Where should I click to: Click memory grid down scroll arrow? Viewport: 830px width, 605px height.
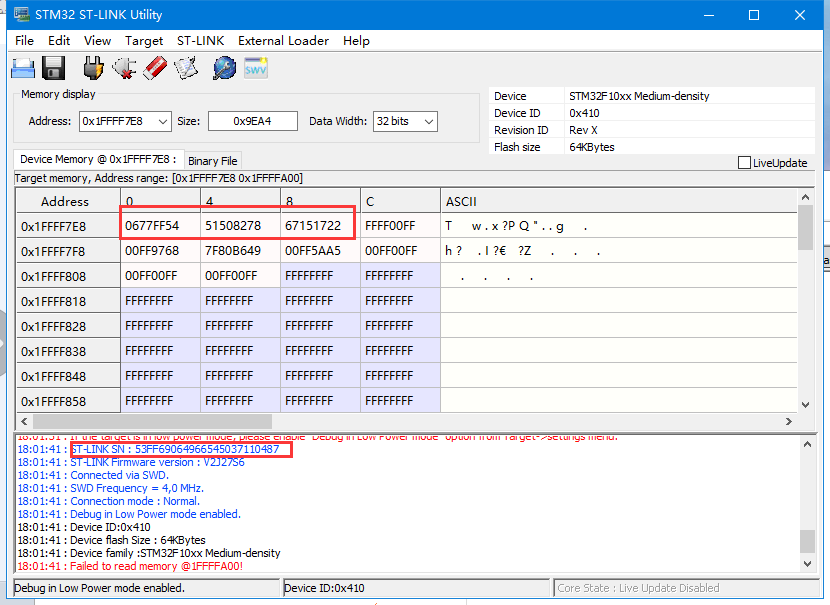click(x=805, y=405)
